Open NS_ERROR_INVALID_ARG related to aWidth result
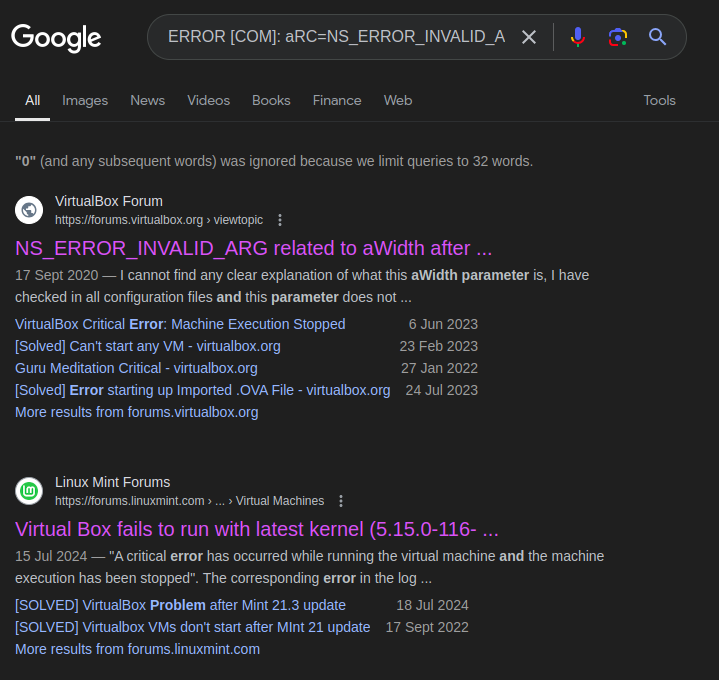The height and width of the screenshot is (680, 719). [253, 248]
